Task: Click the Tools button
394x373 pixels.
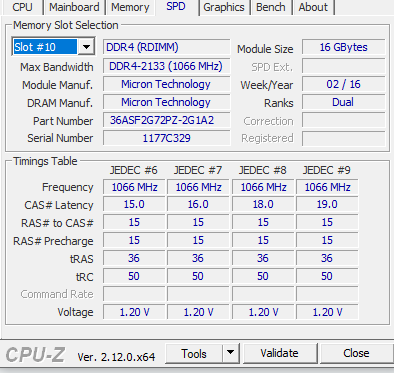Action: click(194, 353)
